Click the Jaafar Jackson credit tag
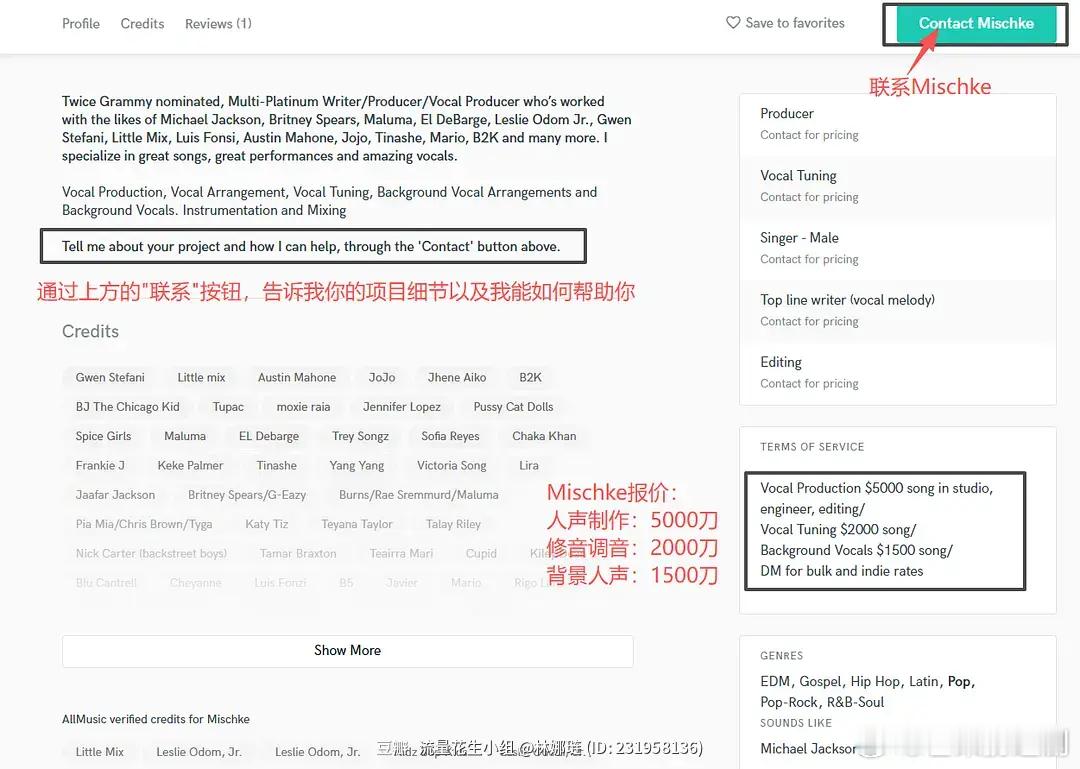Viewport: 1080px width, 769px height. tap(115, 495)
